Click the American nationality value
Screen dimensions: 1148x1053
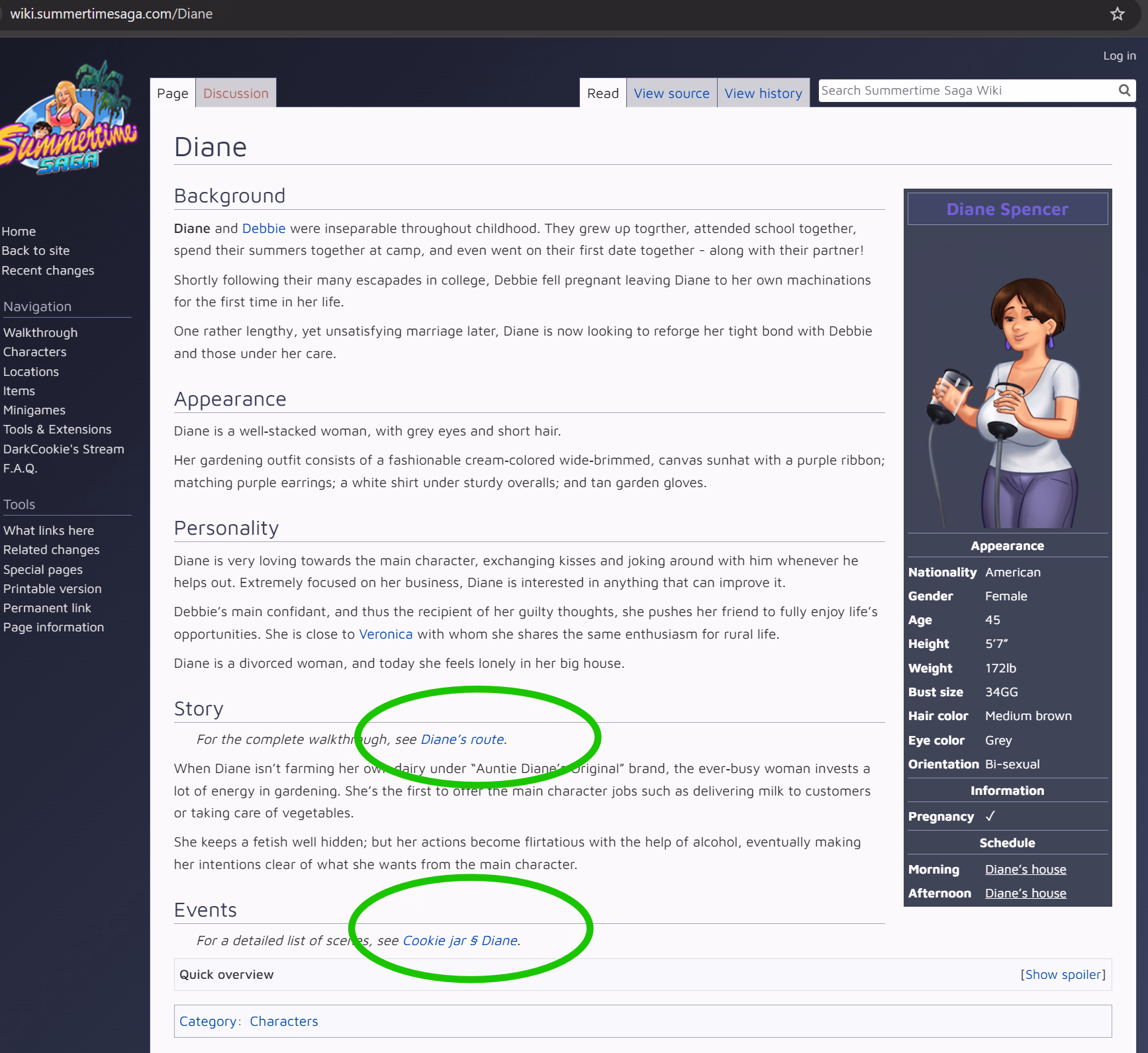(x=1012, y=572)
